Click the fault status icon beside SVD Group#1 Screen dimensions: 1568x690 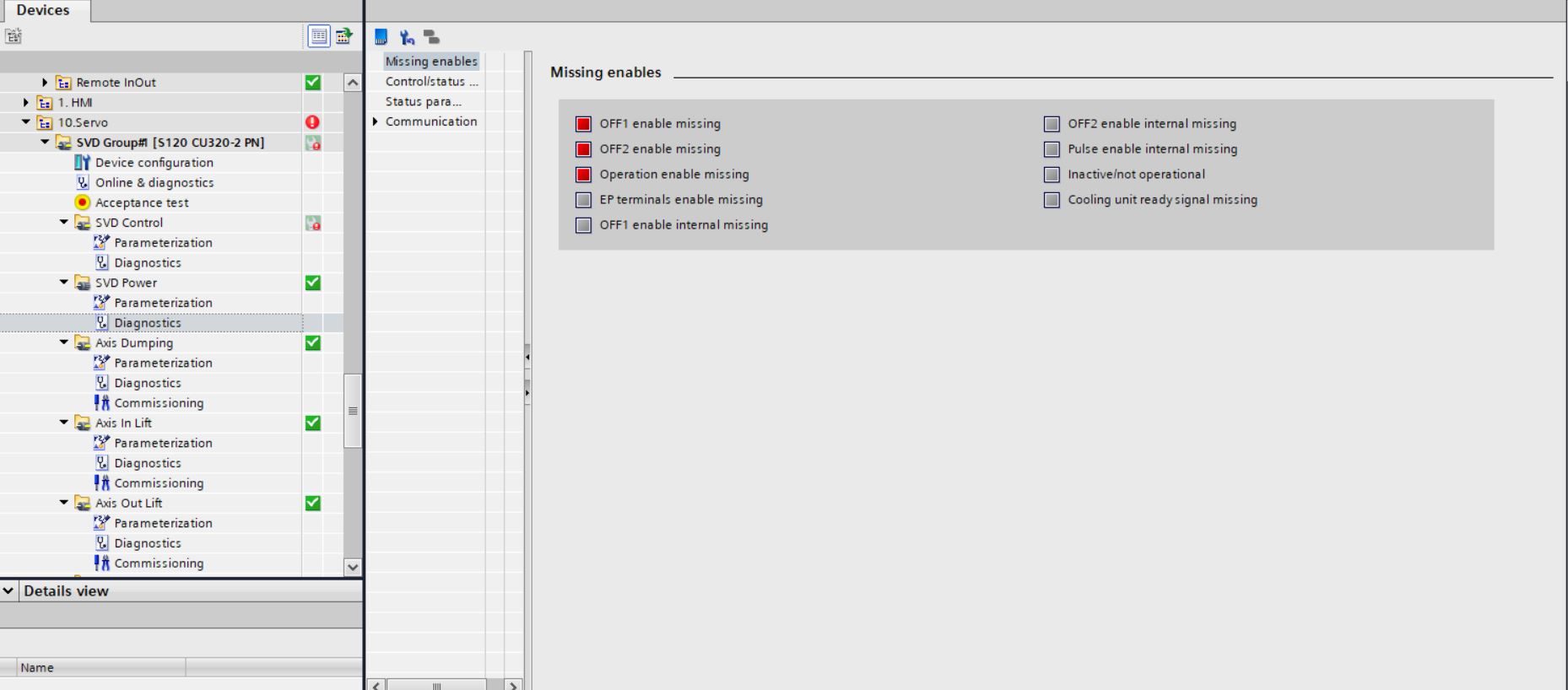point(312,143)
